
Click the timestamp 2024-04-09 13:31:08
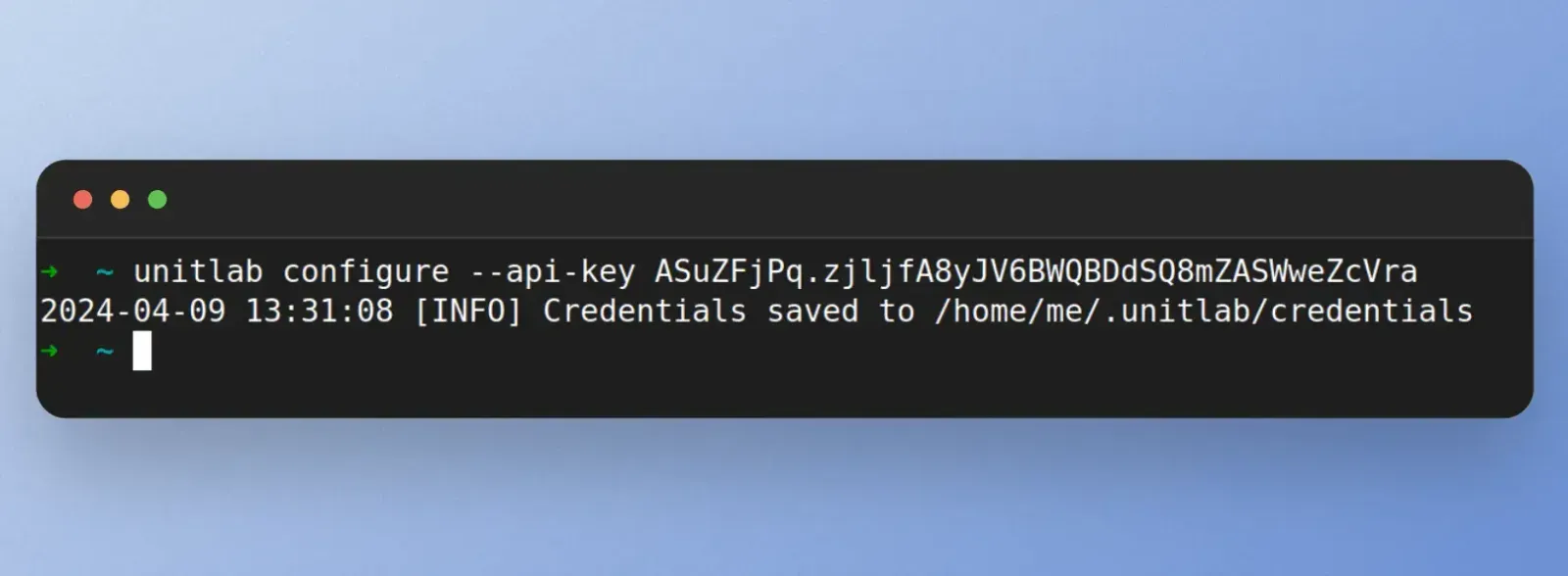pos(216,312)
